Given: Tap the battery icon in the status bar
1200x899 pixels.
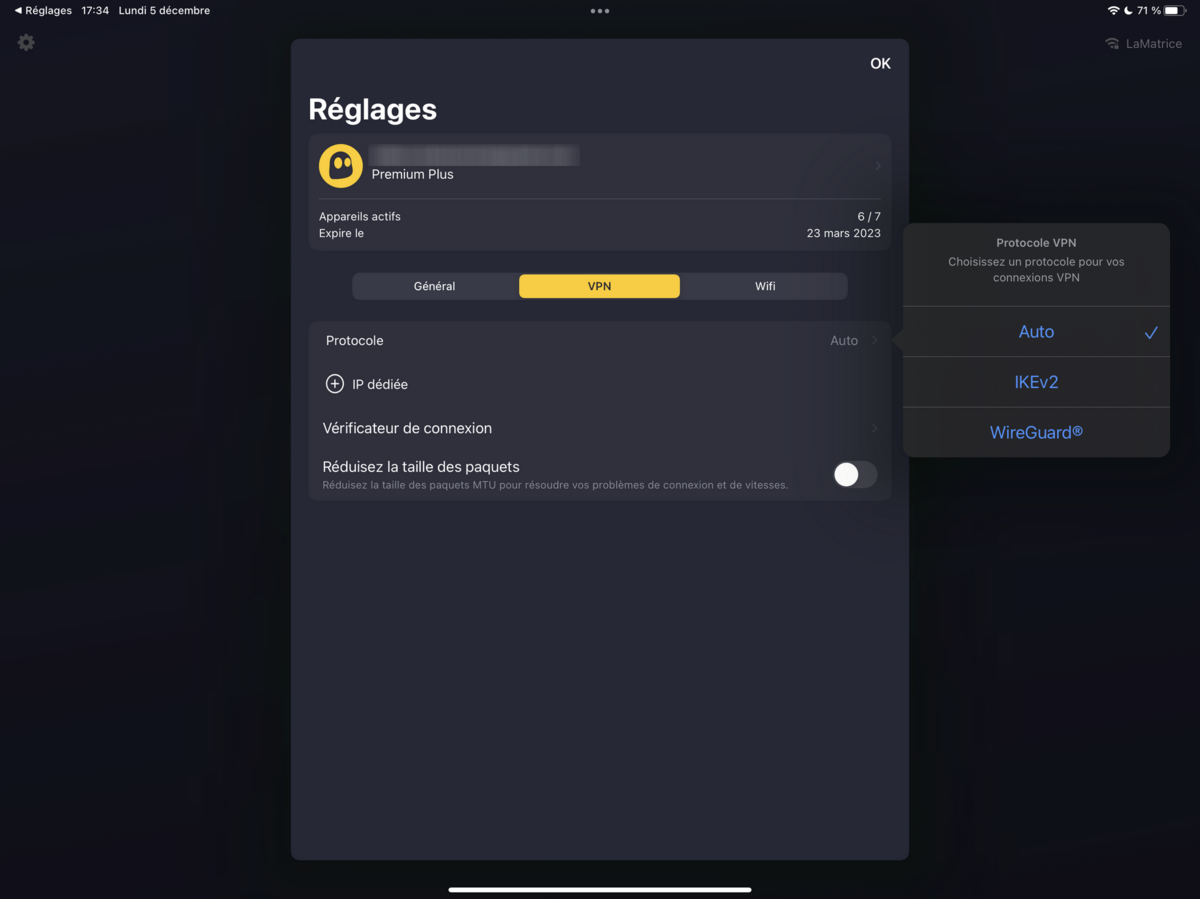Looking at the screenshot, I should [x=1176, y=11].
